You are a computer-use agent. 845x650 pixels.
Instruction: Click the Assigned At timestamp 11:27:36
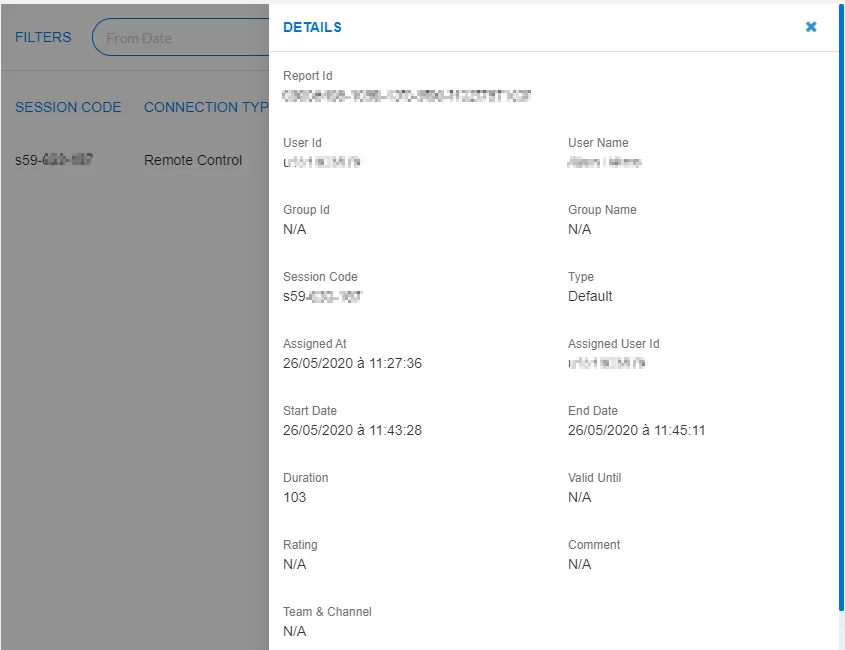(352, 363)
